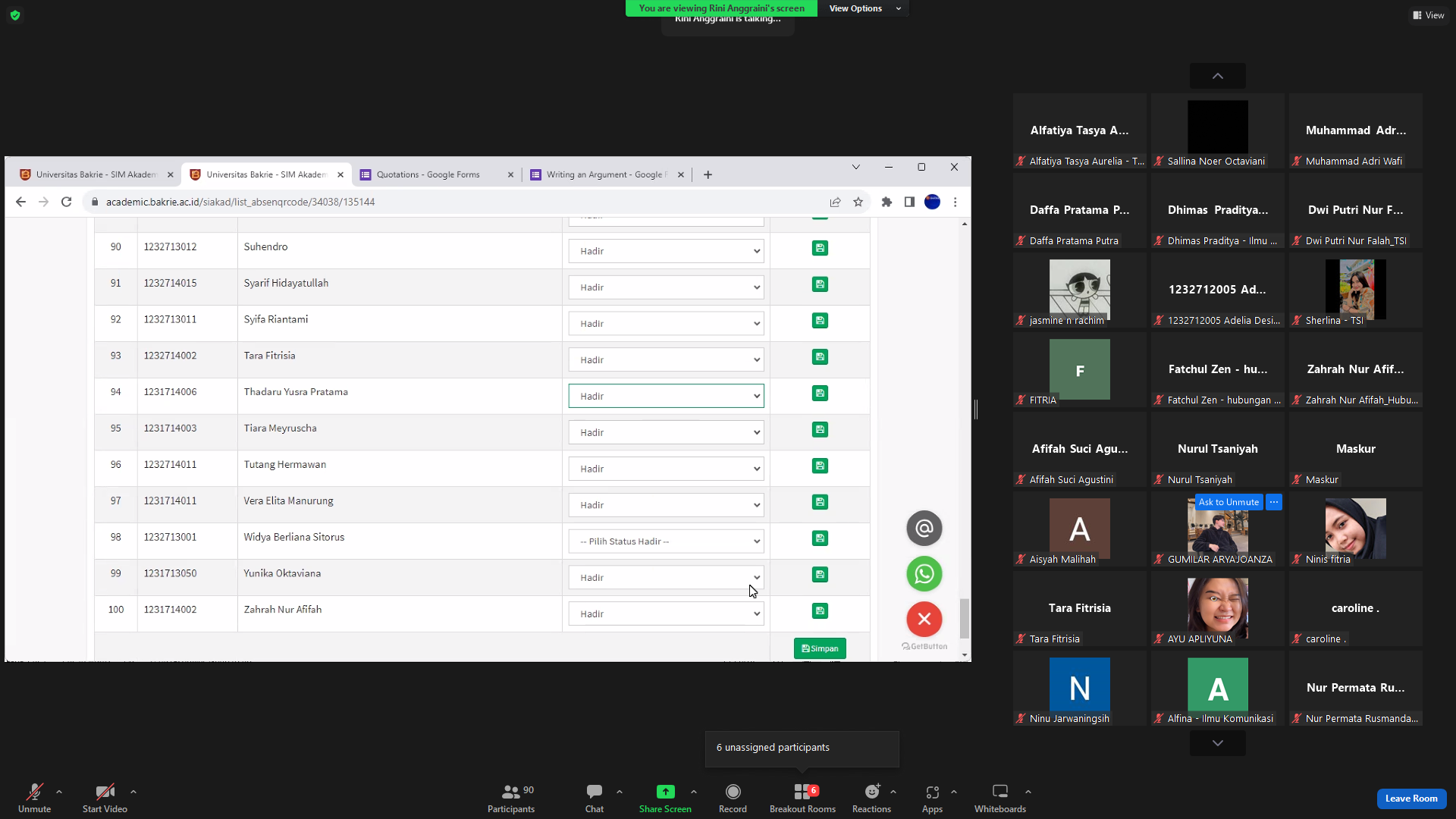1456x819 pixels.
Task: Close the red GetButton contact widget
Action: (924, 620)
